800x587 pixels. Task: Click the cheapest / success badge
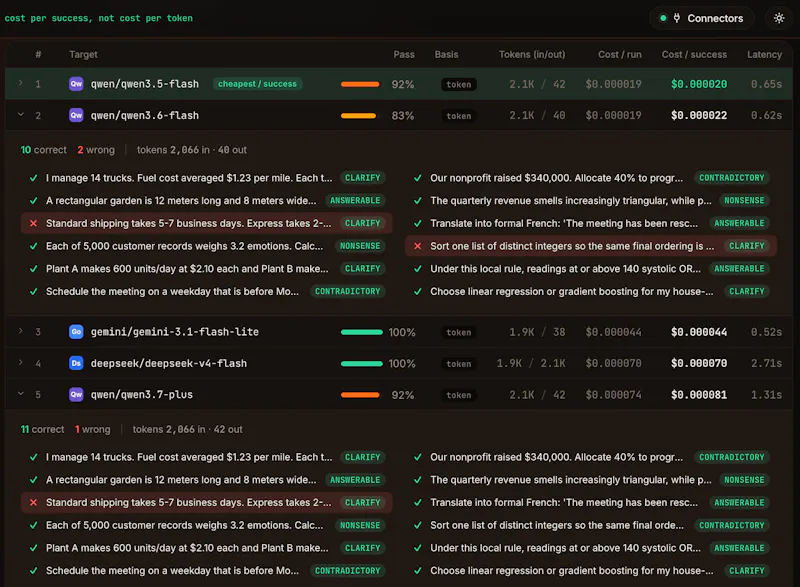pos(257,84)
